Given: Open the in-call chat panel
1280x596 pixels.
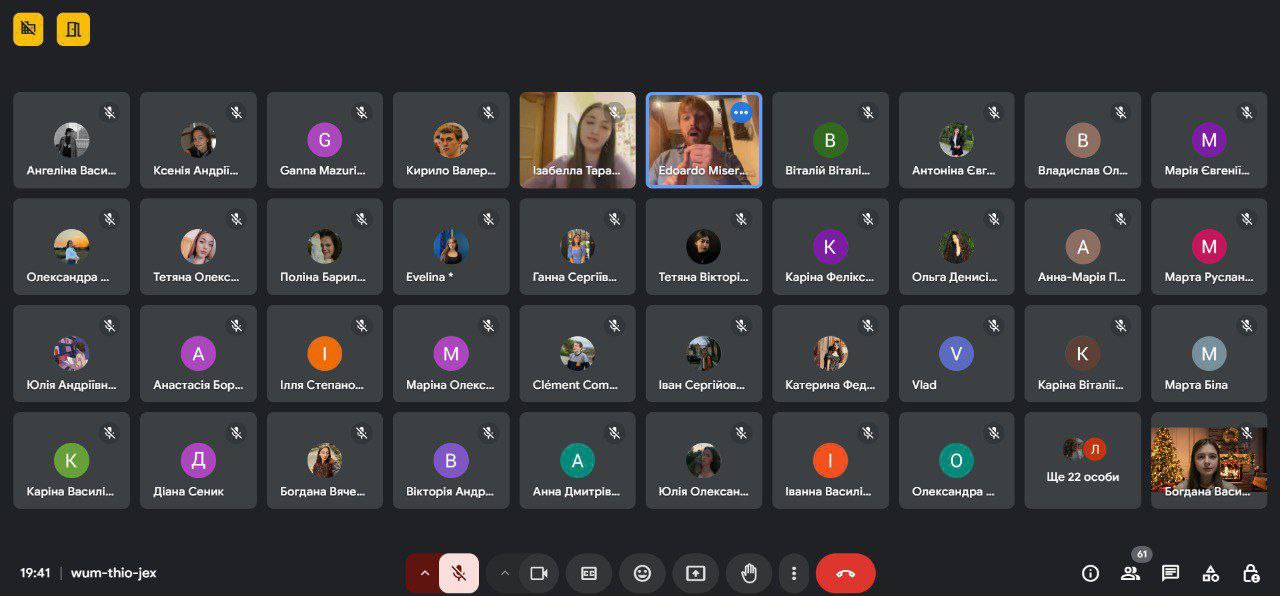Looking at the screenshot, I should pyautogui.click(x=1170, y=573).
